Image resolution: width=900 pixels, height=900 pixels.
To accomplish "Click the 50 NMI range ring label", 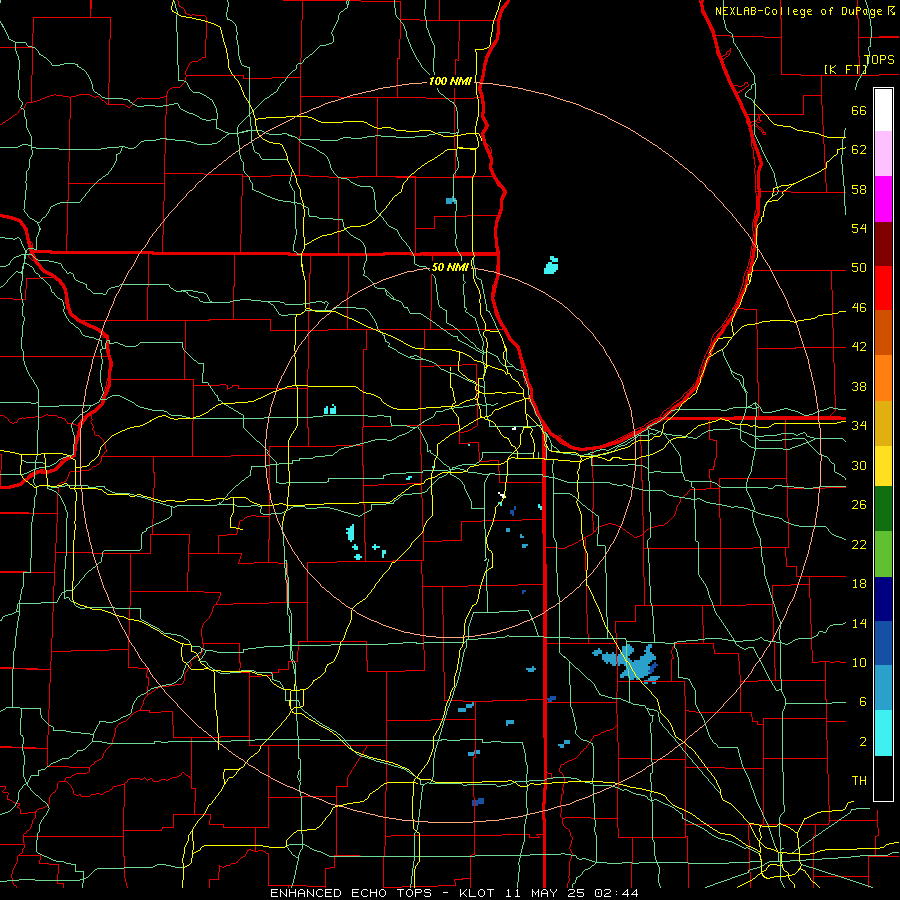I will [449, 267].
